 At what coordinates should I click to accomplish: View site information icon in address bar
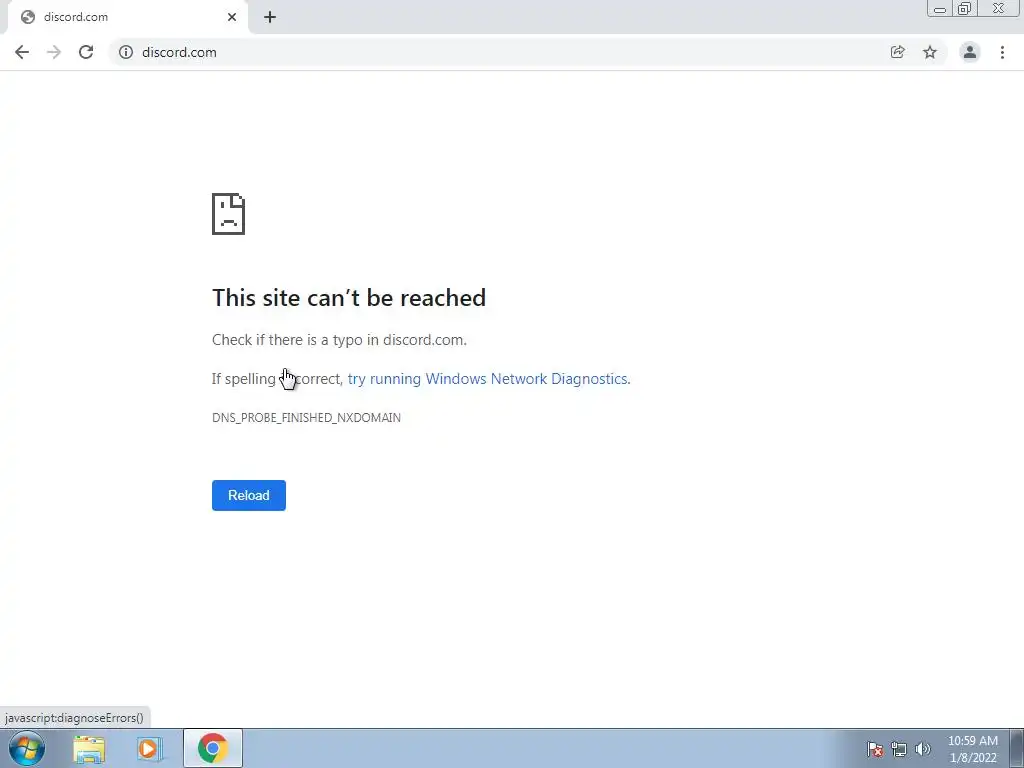coord(126,52)
